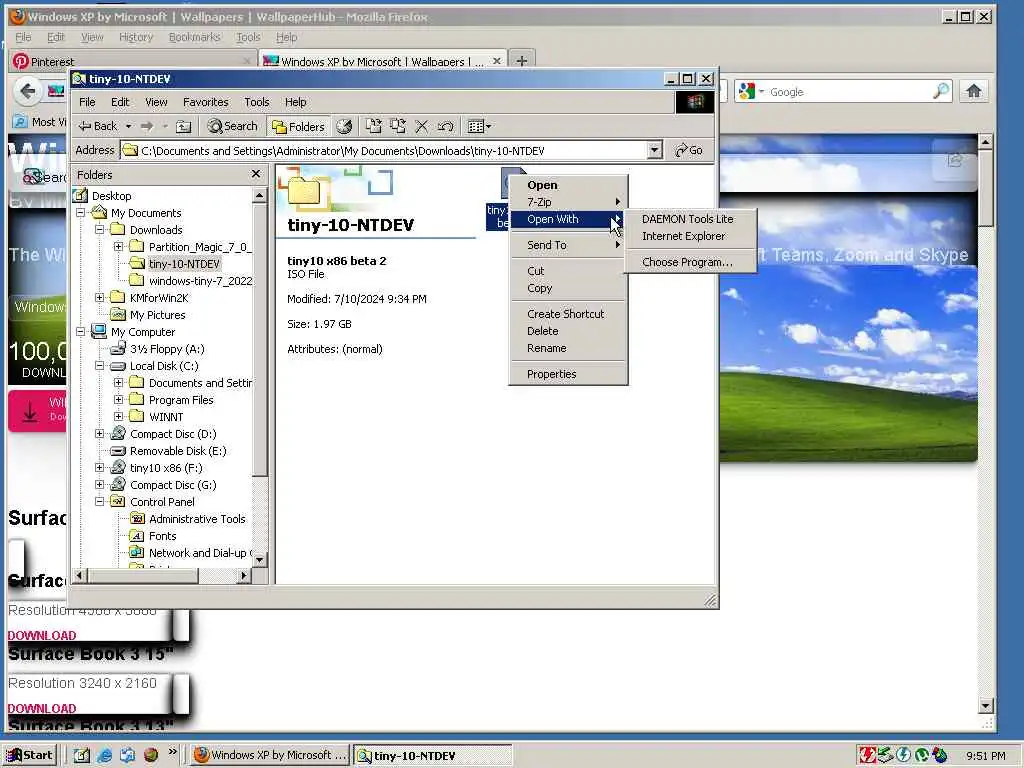Expand Send To in the context menu
This screenshot has width=1024, height=768.
[568, 245]
